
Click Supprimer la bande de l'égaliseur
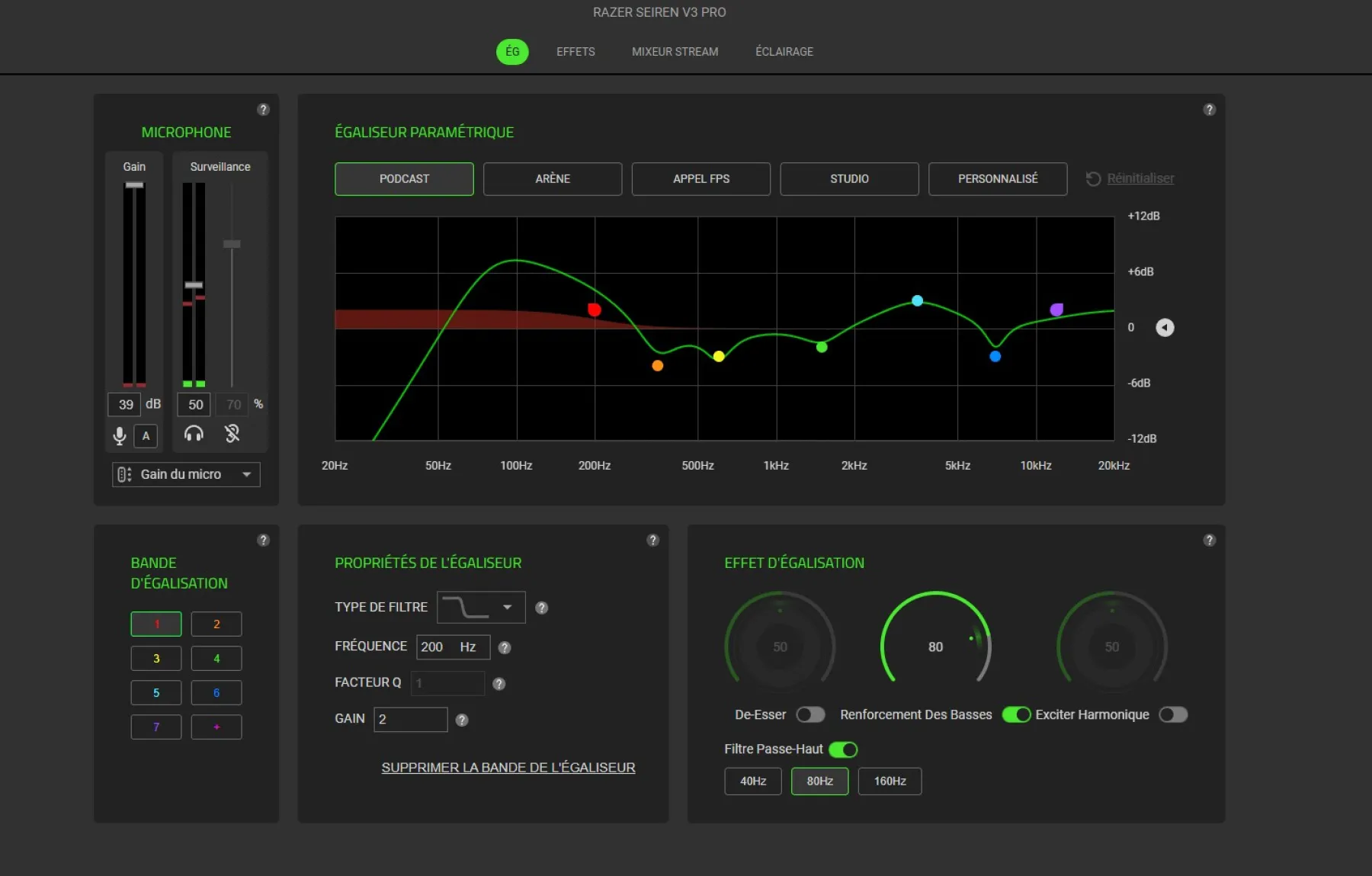click(x=508, y=768)
